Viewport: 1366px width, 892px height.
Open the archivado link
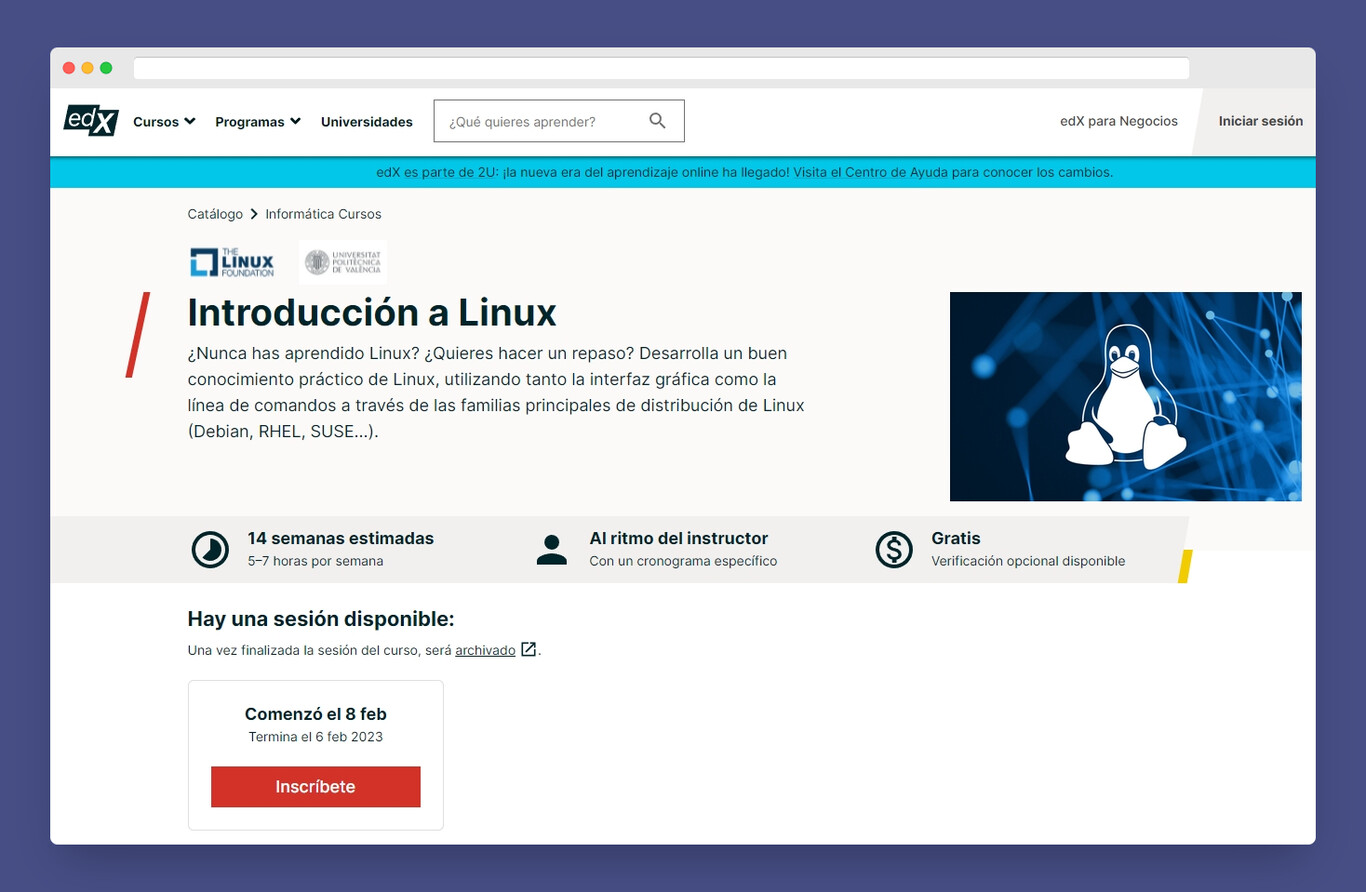(x=485, y=649)
